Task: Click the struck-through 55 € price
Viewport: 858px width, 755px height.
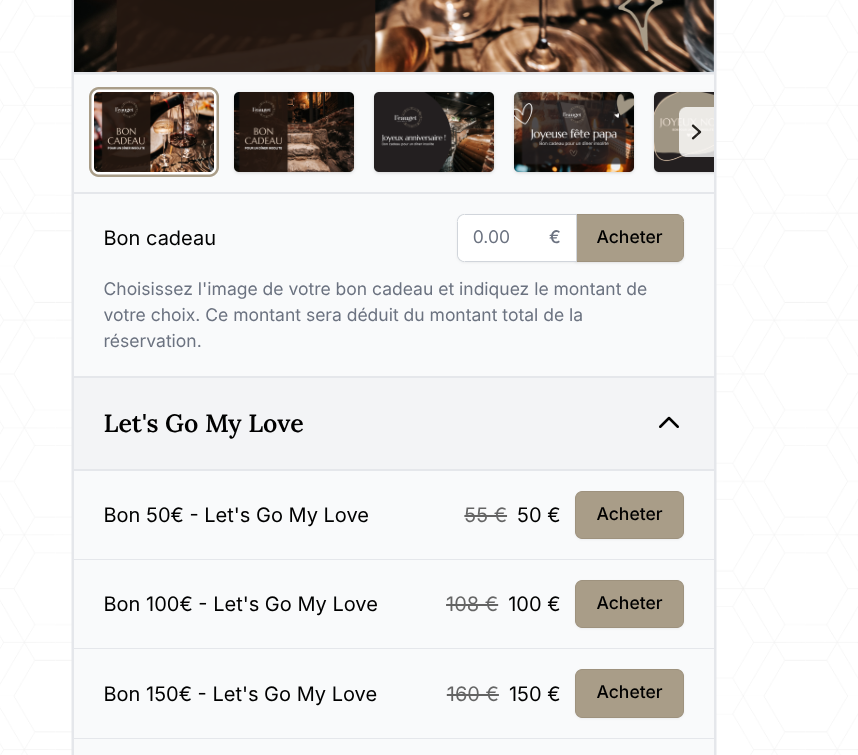Action: pyautogui.click(x=485, y=516)
